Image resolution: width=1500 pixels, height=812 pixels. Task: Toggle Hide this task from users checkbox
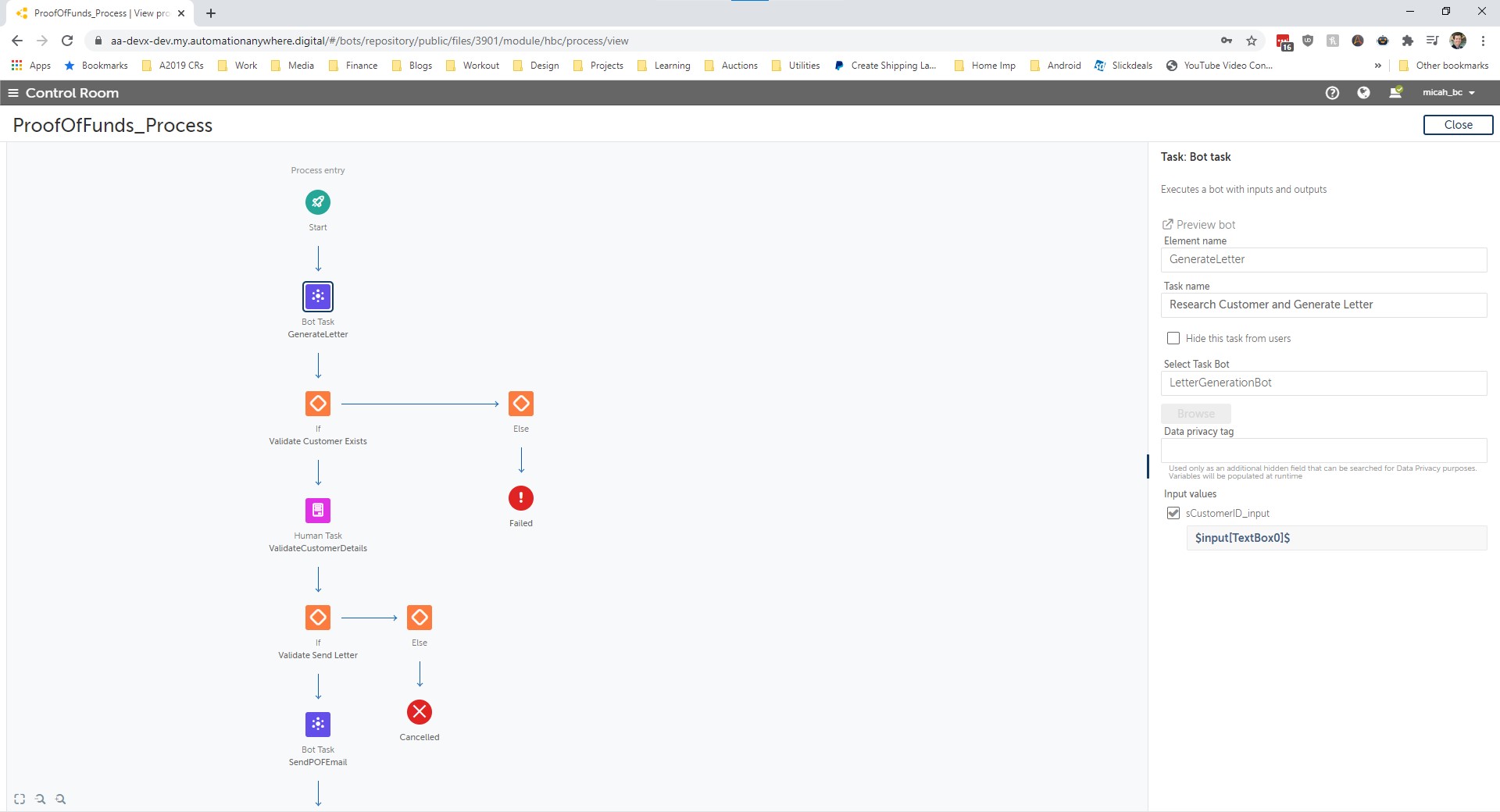click(1173, 338)
